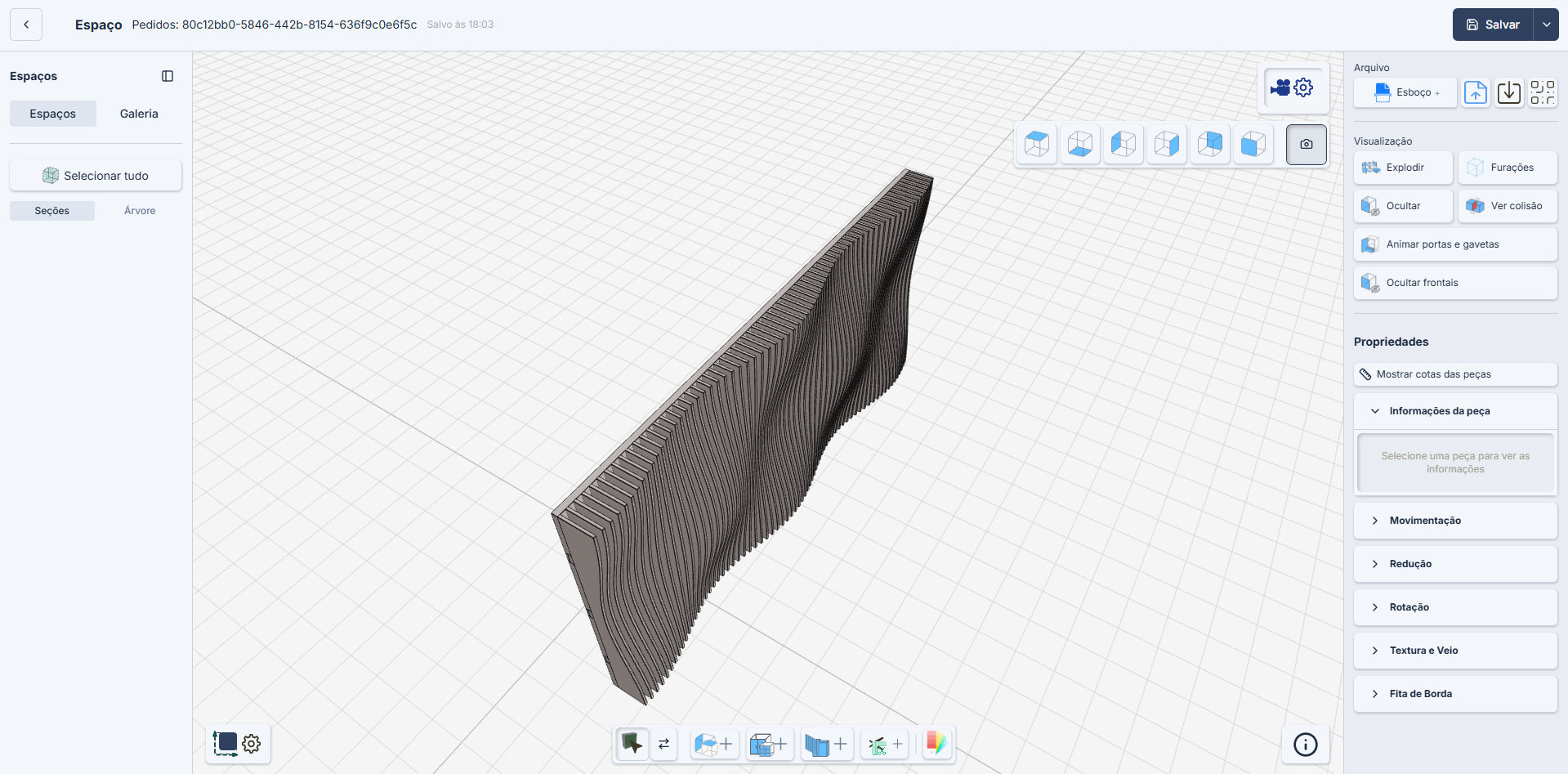Screen dimensions: 1568x774
Task: Add a new cabinet furniture module
Action: click(x=770, y=744)
